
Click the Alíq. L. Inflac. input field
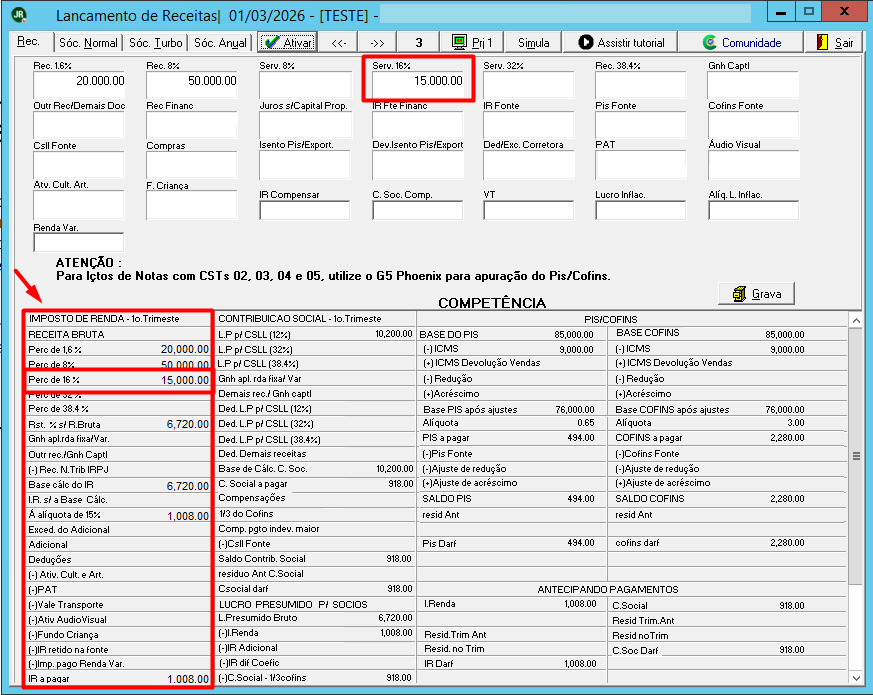[753, 210]
